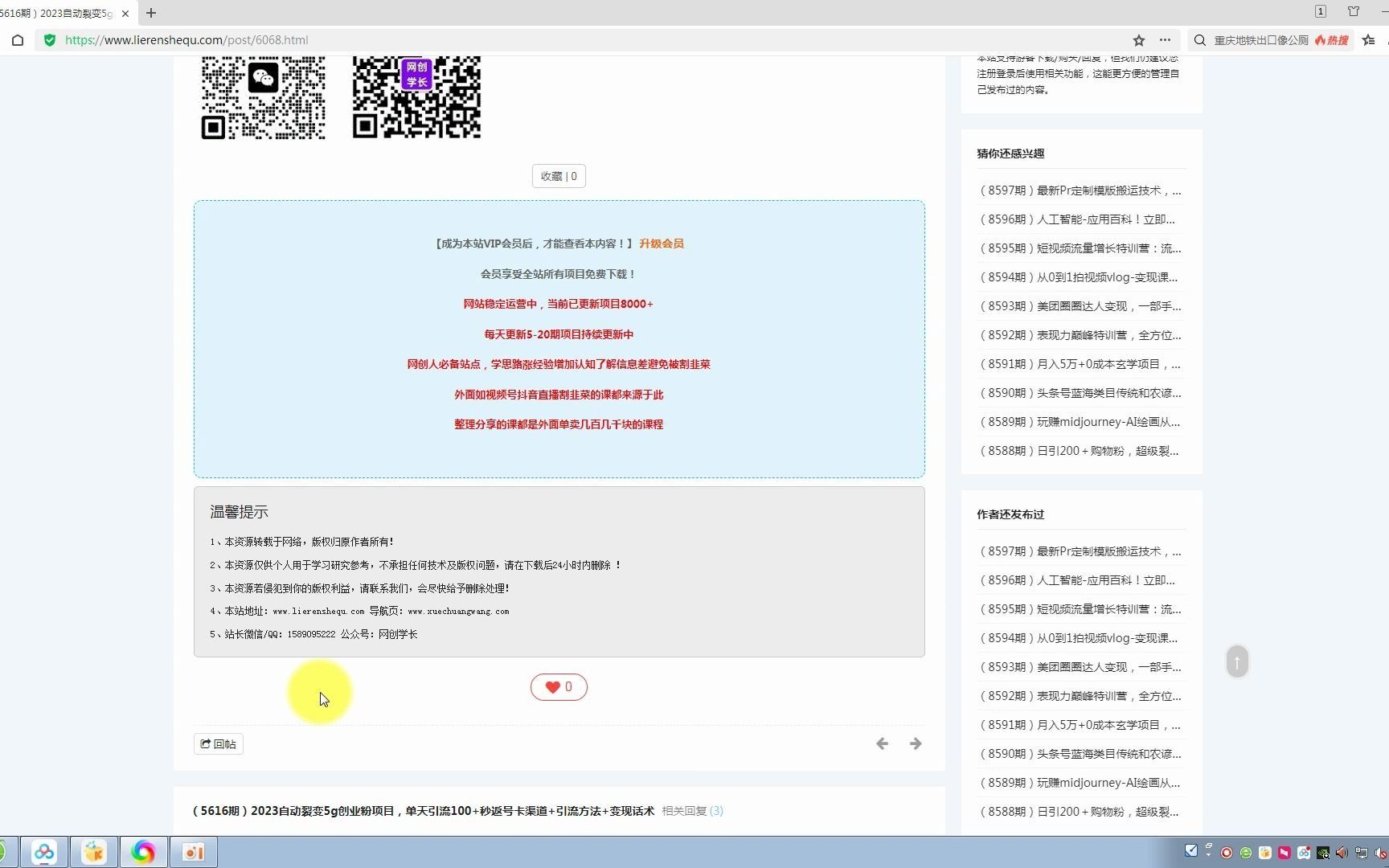
Task: Open the orange K box taskbar app
Action: coord(94,852)
